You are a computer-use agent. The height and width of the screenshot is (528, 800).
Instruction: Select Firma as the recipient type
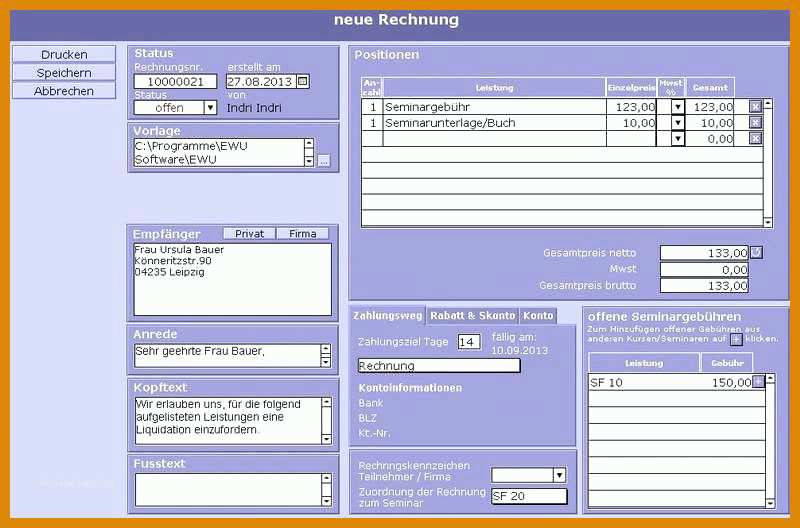tap(303, 234)
